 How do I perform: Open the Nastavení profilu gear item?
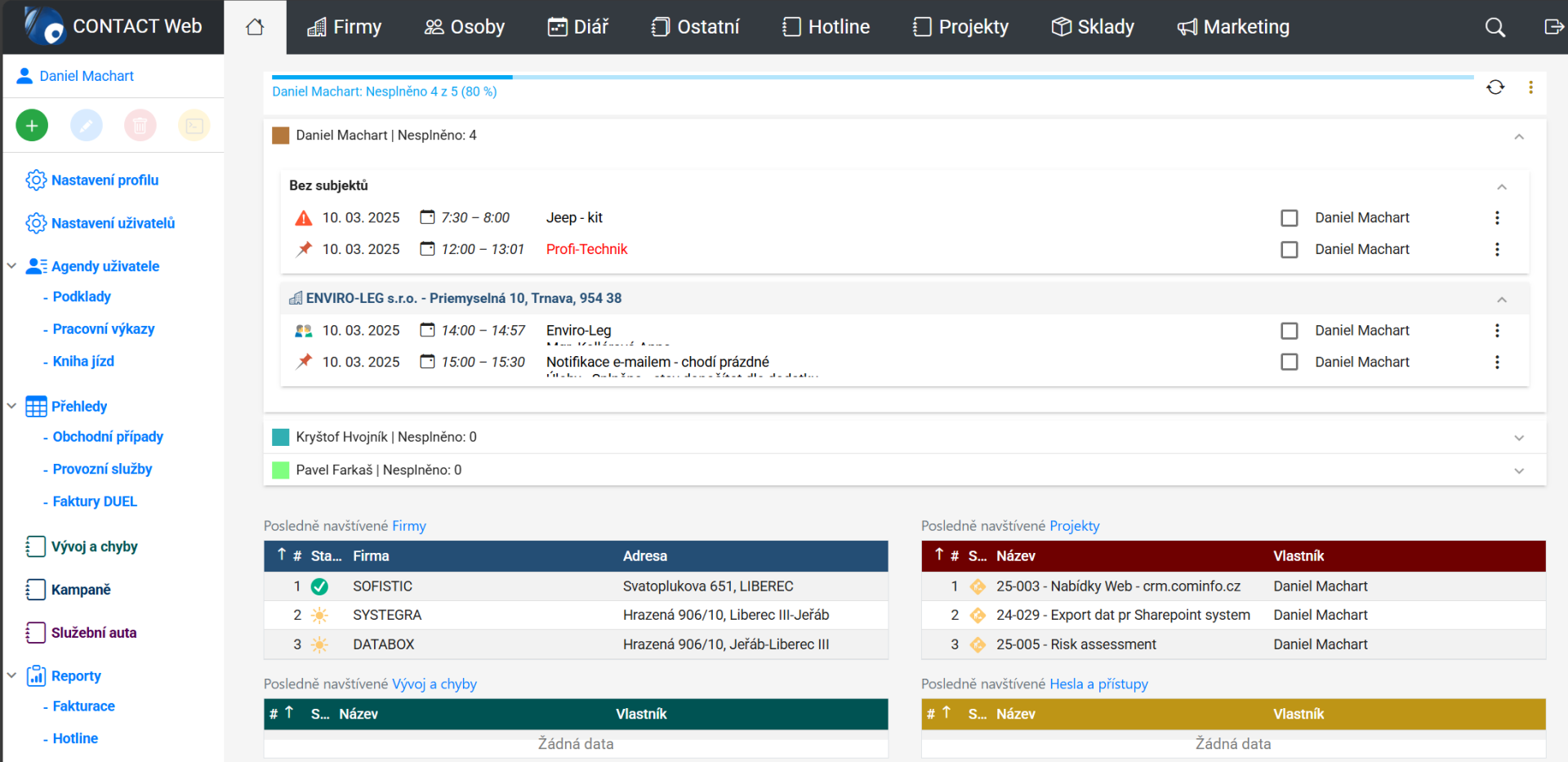[105, 180]
